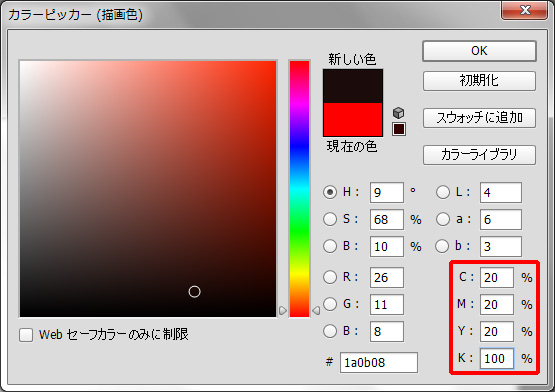Click the brightness field showing 10

pos(387,246)
